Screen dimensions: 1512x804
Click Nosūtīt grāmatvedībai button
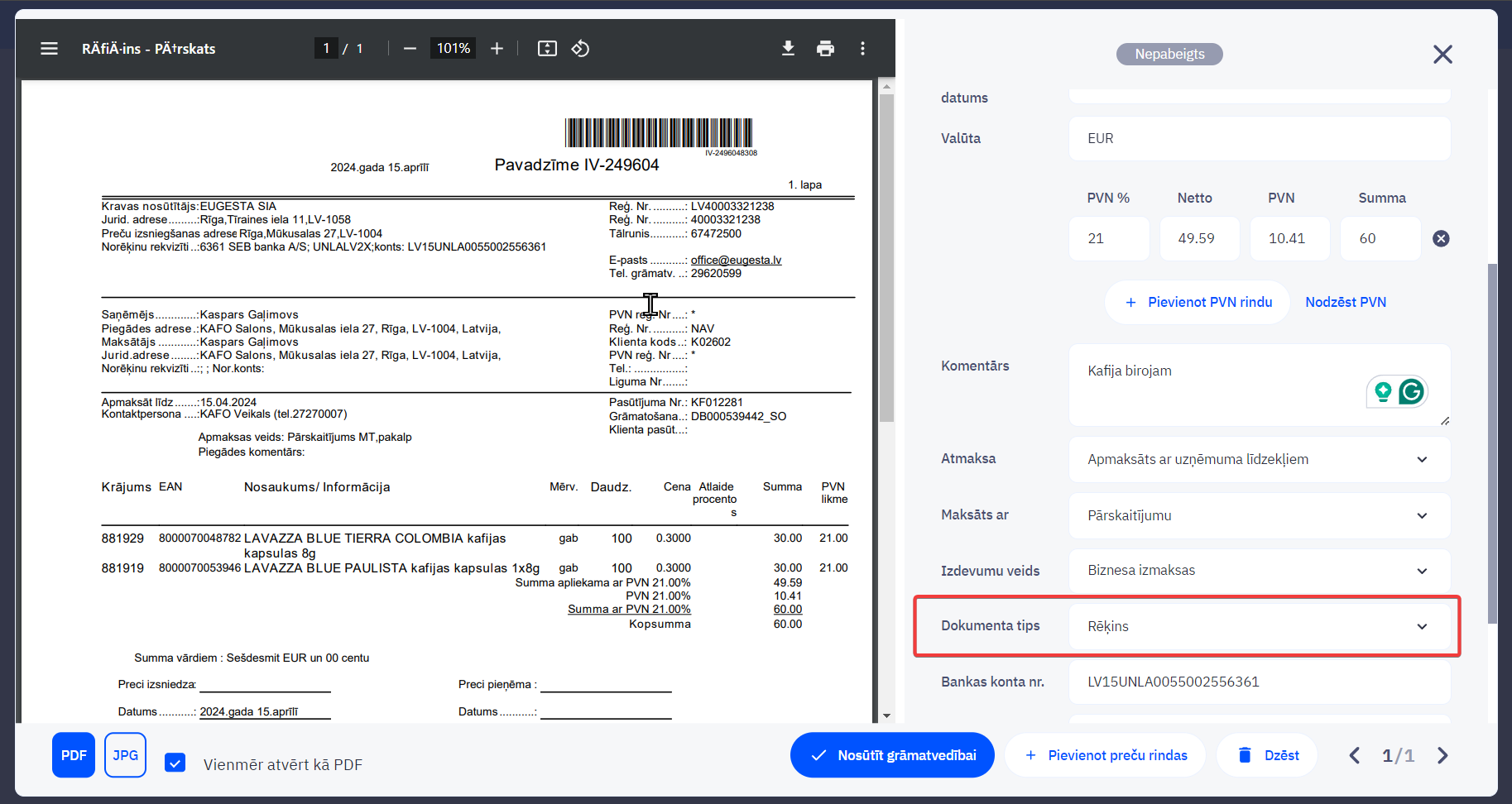(892, 755)
